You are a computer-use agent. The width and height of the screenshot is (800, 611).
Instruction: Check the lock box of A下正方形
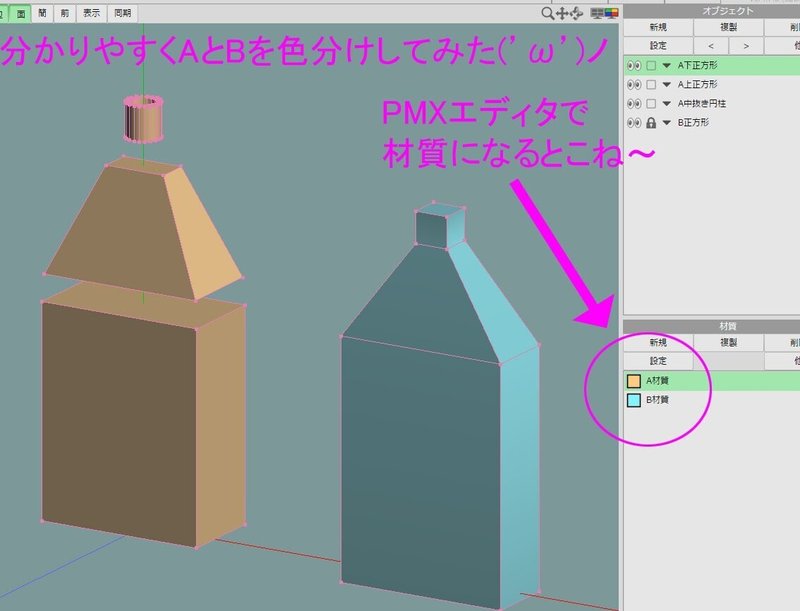click(x=651, y=66)
